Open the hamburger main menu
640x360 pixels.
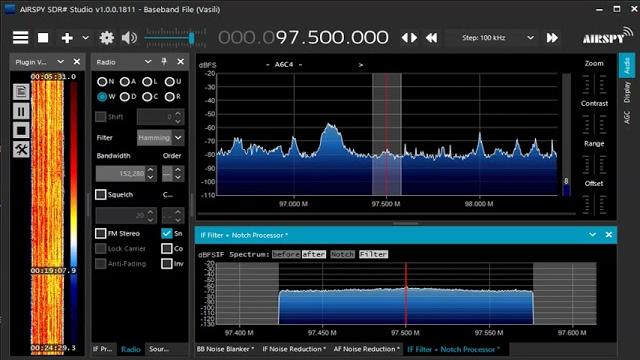pos(20,38)
